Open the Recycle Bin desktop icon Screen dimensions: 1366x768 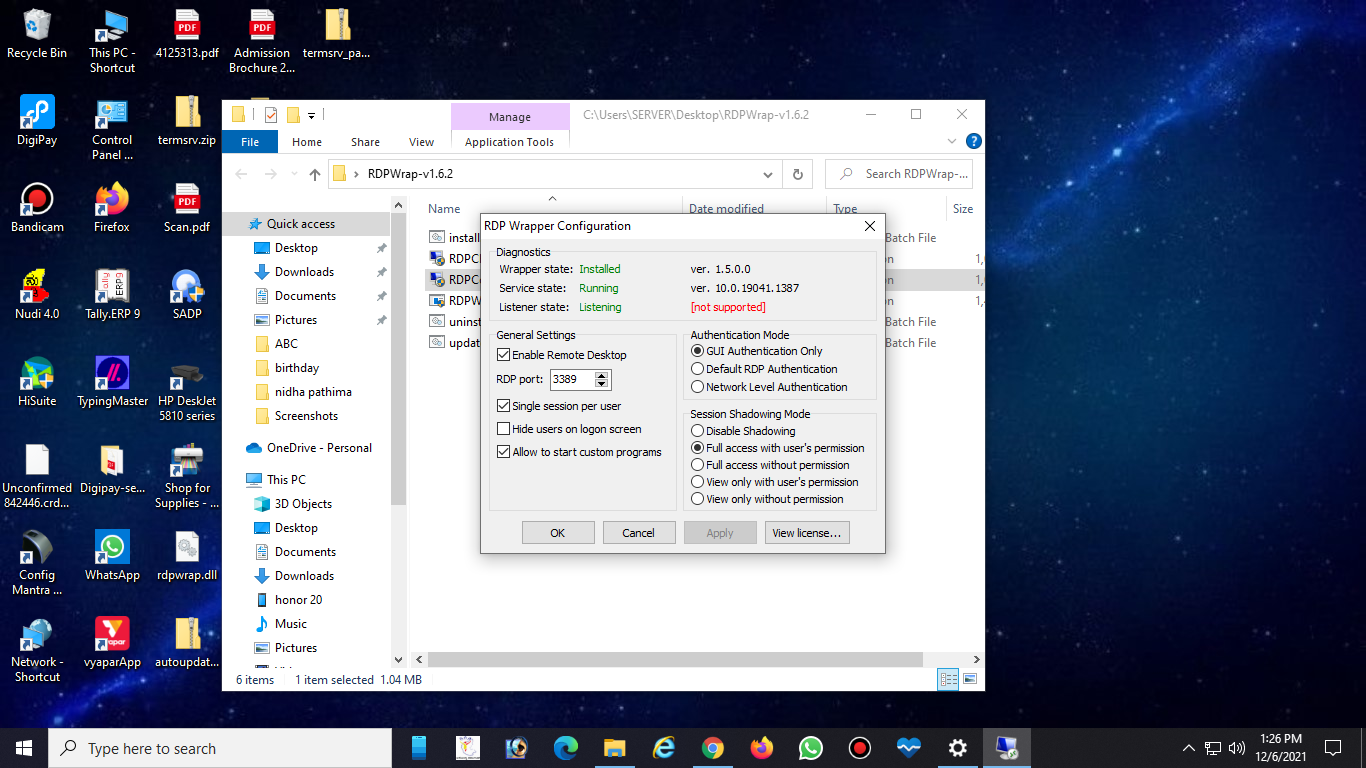point(37,33)
